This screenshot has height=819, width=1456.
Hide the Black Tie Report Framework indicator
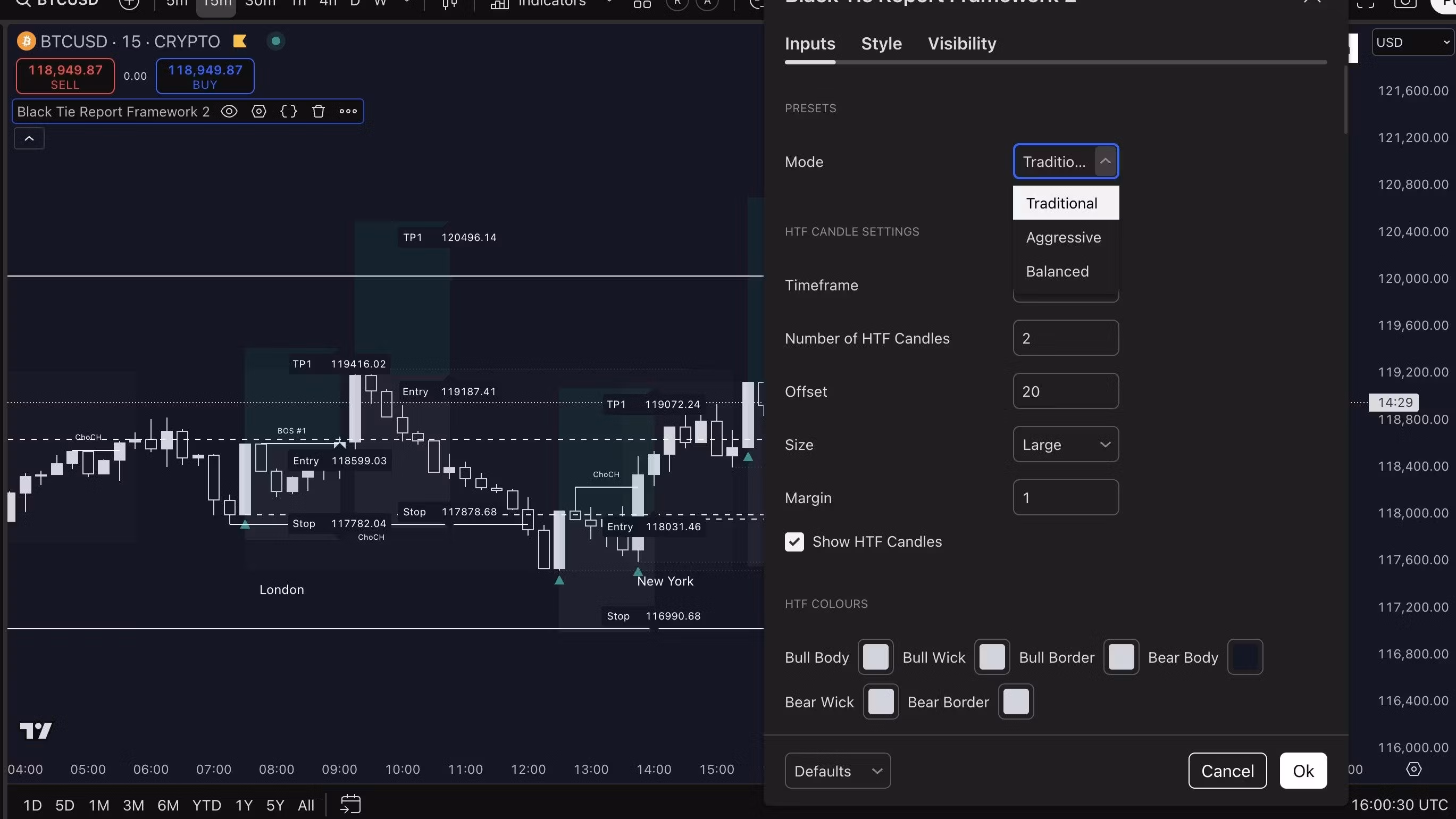(x=229, y=111)
